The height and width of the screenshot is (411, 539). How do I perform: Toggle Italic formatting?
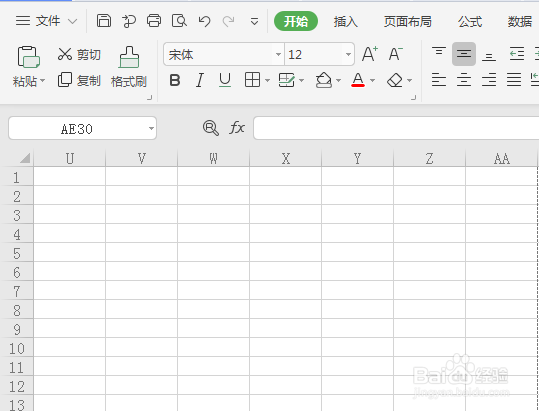coord(200,81)
